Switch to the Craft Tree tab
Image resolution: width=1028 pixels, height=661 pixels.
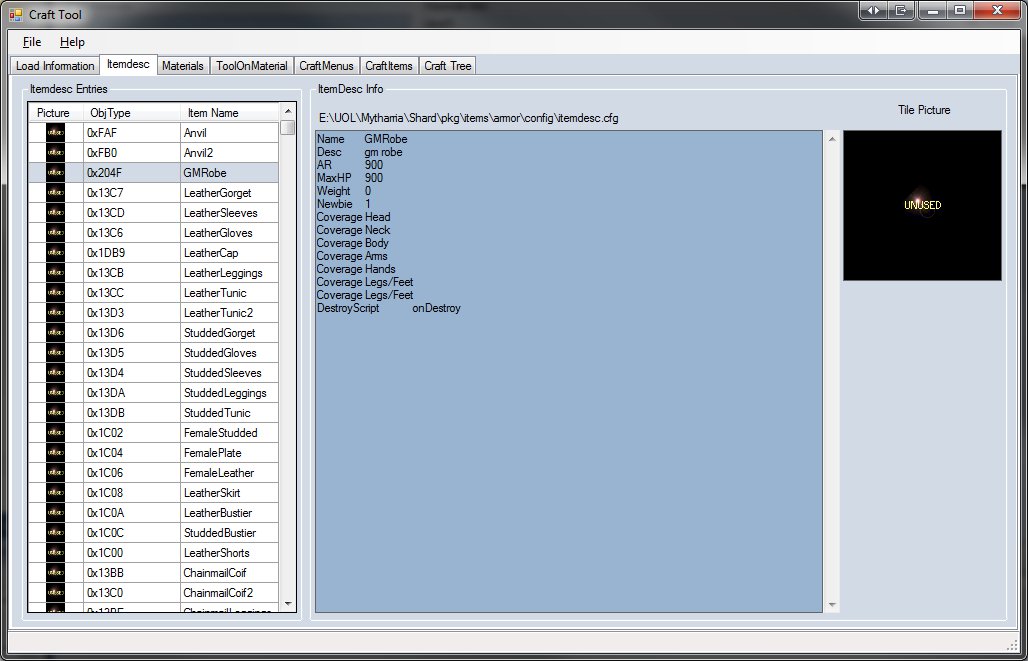pos(447,66)
